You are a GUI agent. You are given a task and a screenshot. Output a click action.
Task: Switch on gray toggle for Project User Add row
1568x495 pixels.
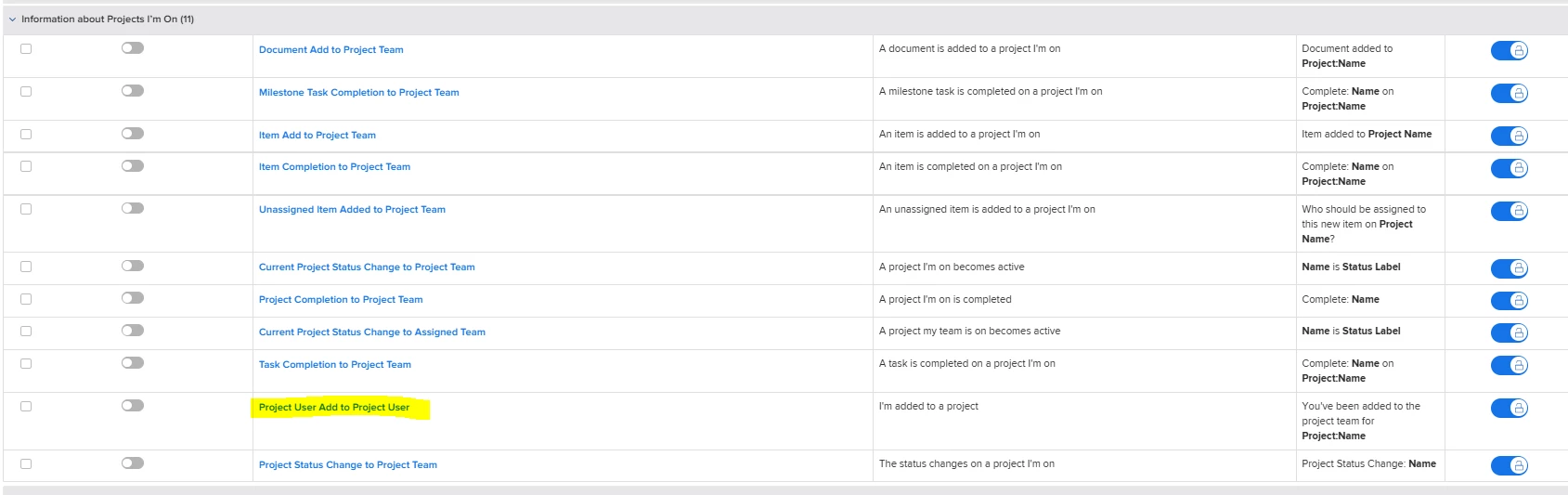click(x=133, y=405)
